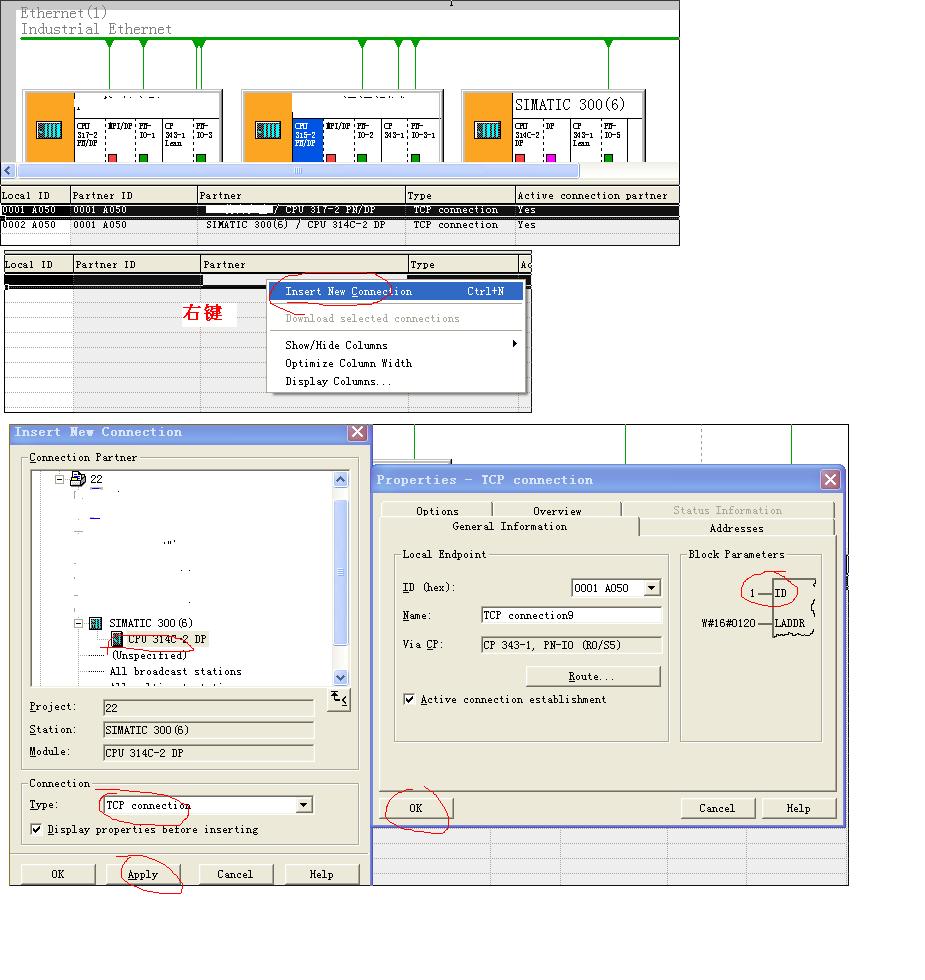Click the CPU 317-2 PN/DP module

(88, 140)
